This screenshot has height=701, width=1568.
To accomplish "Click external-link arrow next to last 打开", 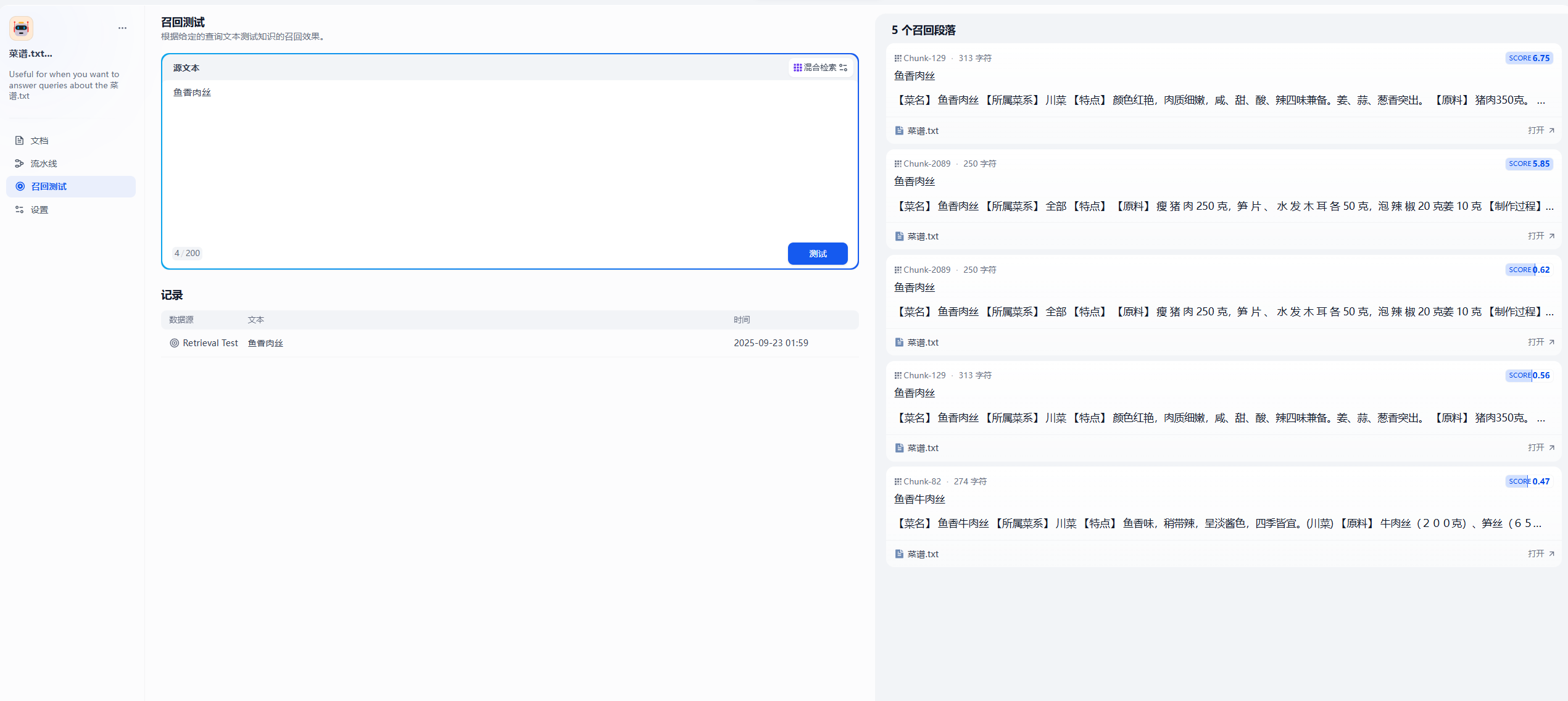I will pos(1552,554).
